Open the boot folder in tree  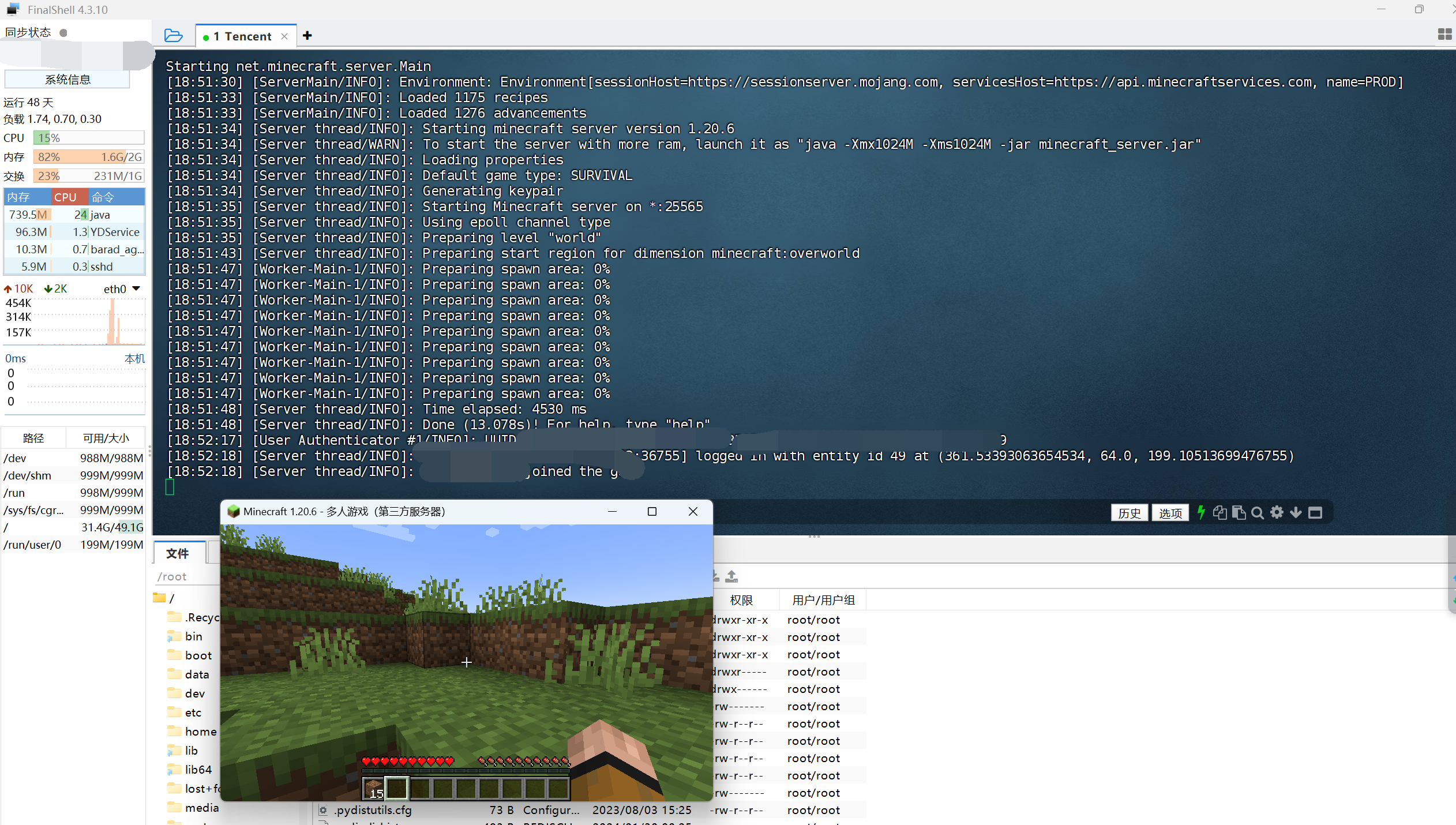(x=190, y=655)
